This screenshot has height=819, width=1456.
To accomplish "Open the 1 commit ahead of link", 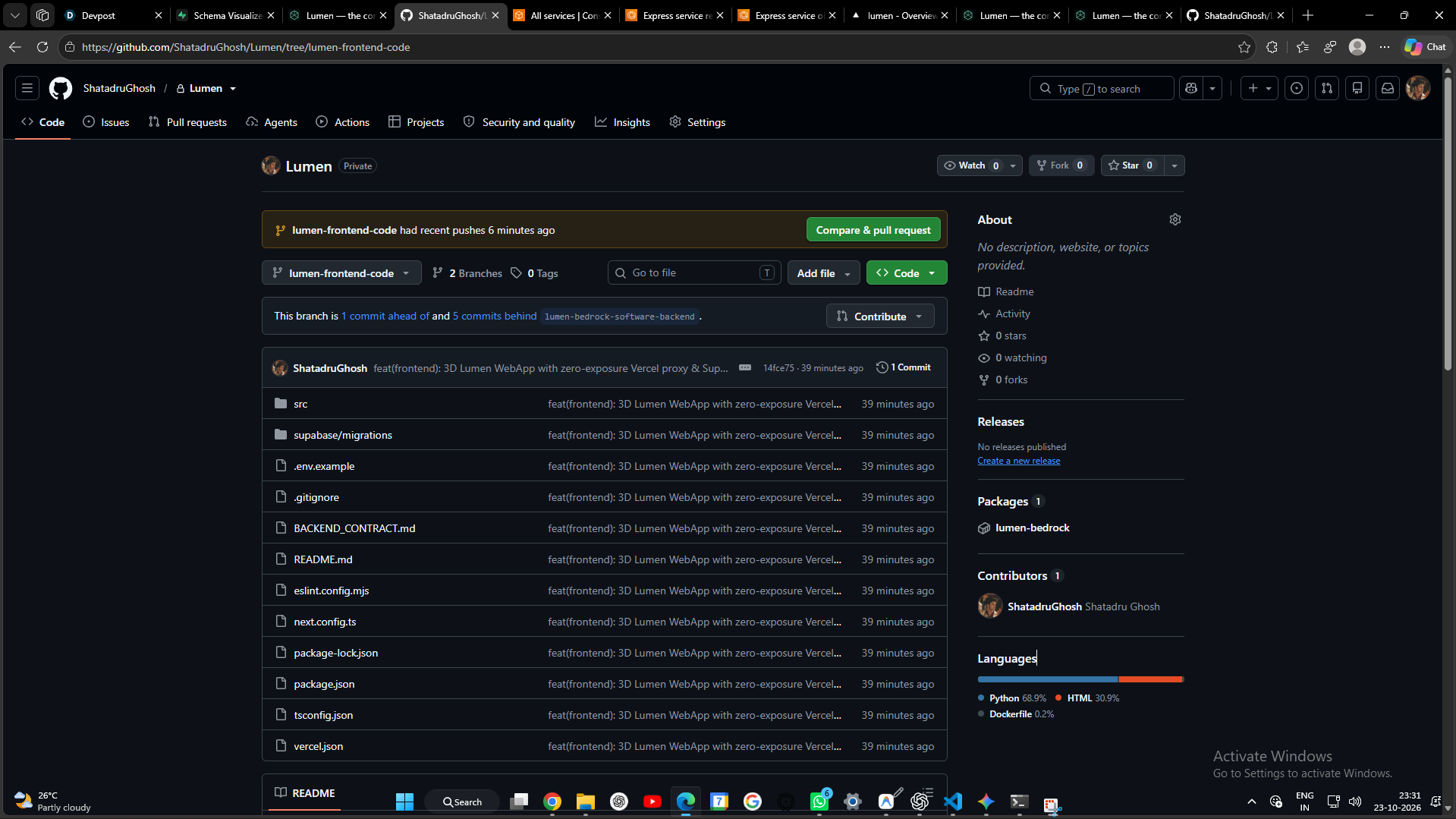I will tap(385, 317).
